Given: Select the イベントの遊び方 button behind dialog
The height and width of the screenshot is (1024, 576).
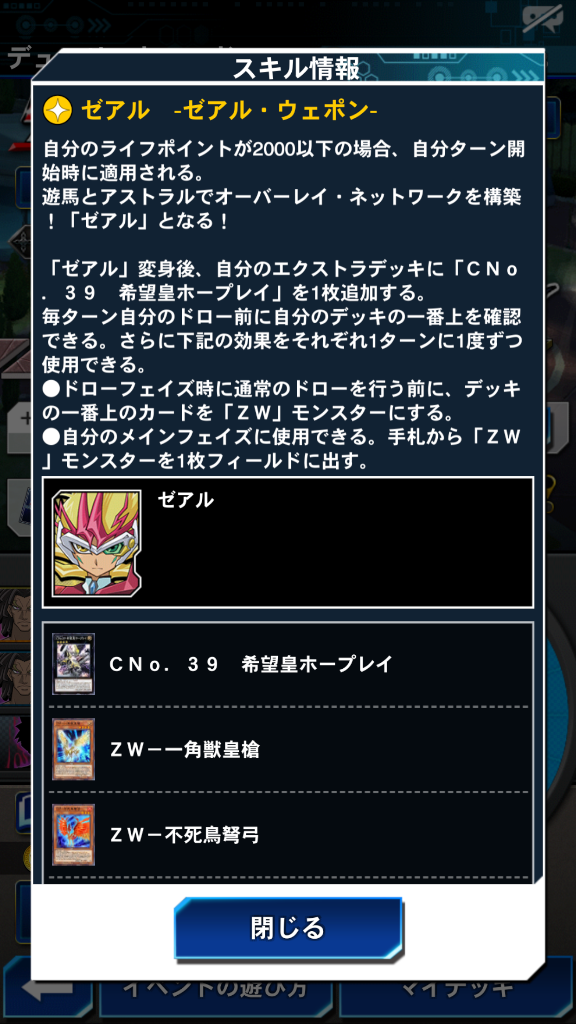Looking at the screenshot, I should (216, 990).
